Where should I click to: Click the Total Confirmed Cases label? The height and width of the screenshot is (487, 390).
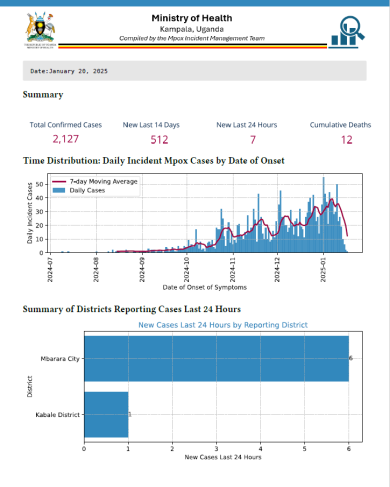tap(66, 125)
